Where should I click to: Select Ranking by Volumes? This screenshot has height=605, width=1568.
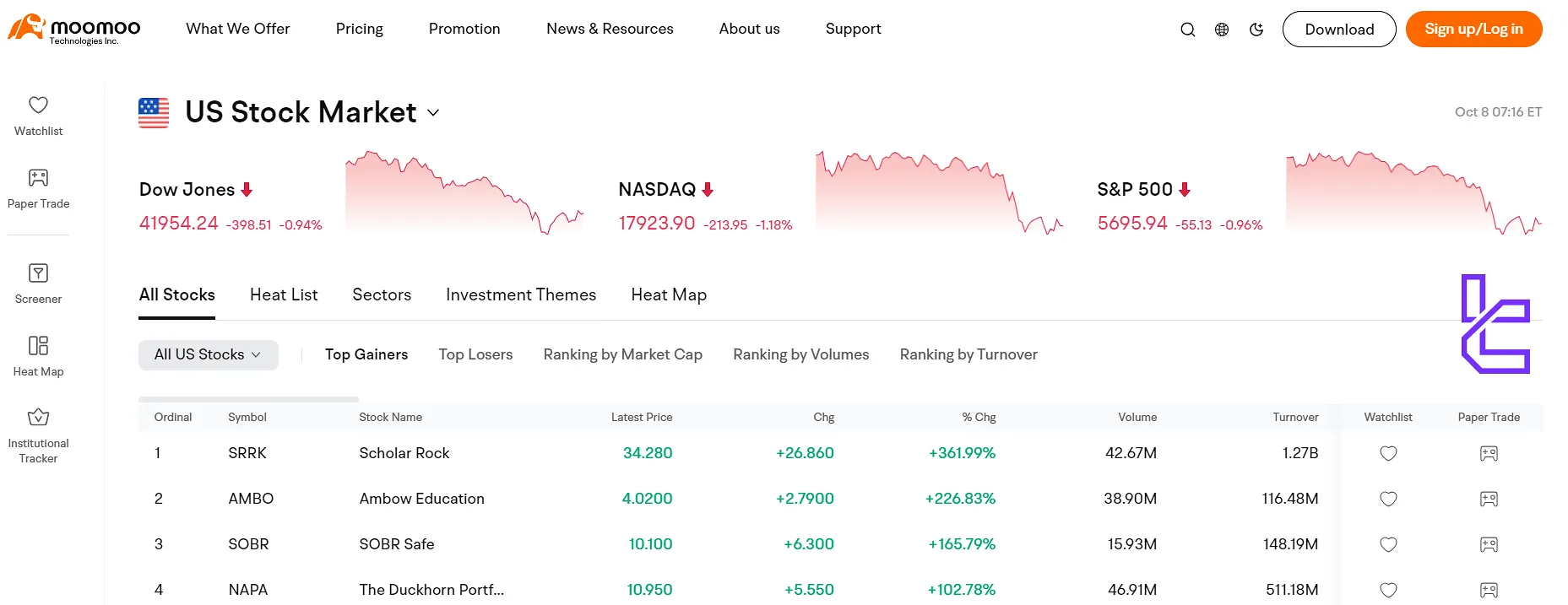(801, 354)
